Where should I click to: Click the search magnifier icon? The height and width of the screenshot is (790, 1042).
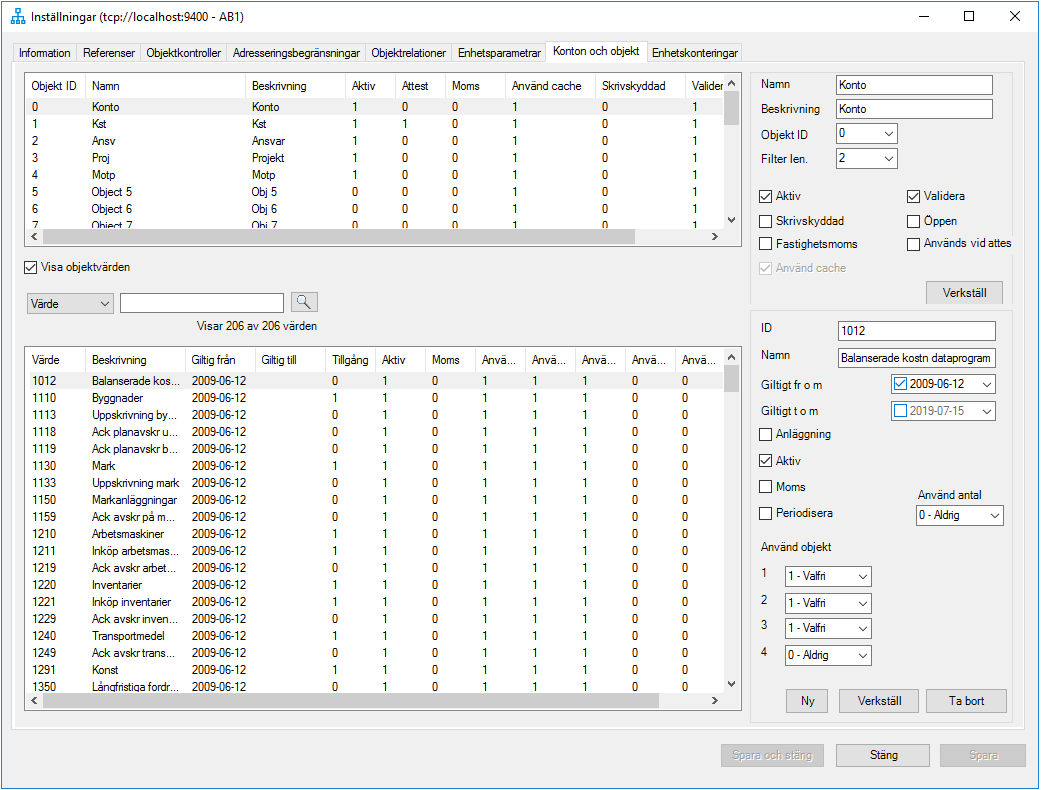pyautogui.click(x=304, y=301)
